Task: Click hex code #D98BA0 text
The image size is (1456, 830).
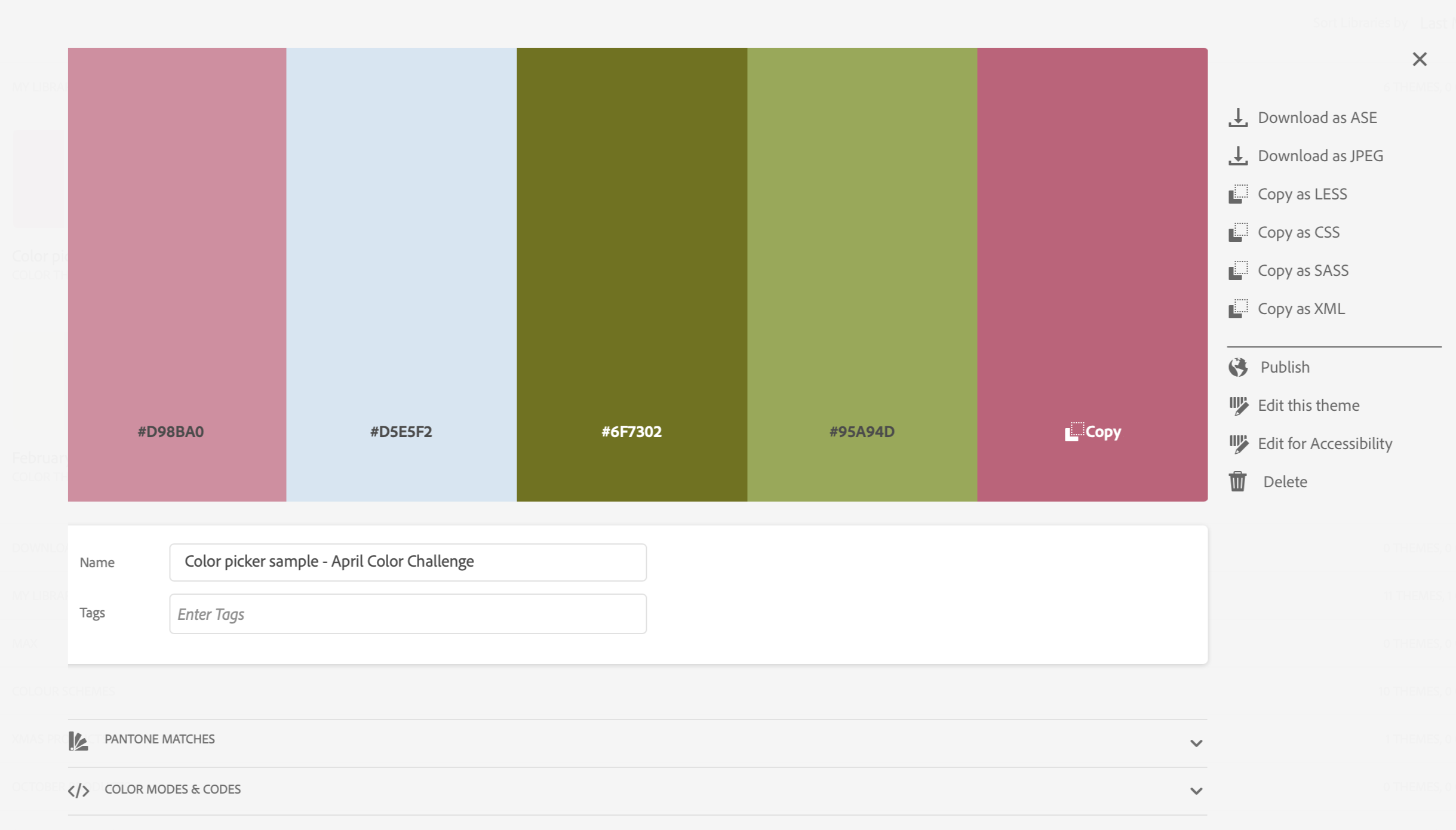Action: click(x=171, y=432)
